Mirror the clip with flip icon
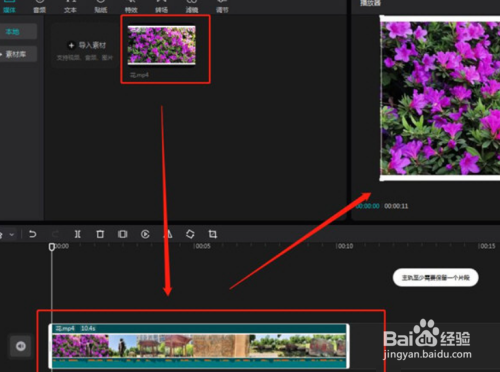Screen dimensions: 500x372 pos(168,234)
